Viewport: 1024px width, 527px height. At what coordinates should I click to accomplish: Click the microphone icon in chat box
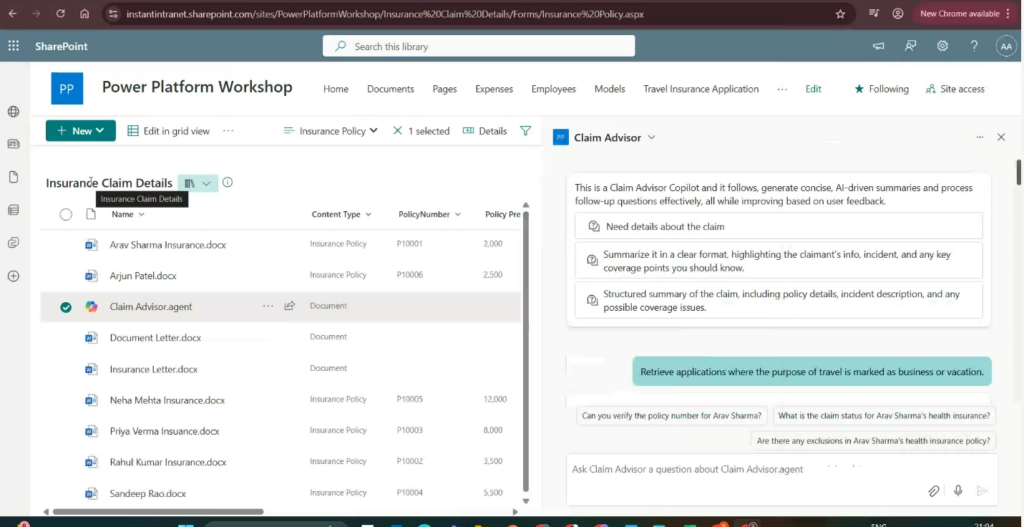958,491
